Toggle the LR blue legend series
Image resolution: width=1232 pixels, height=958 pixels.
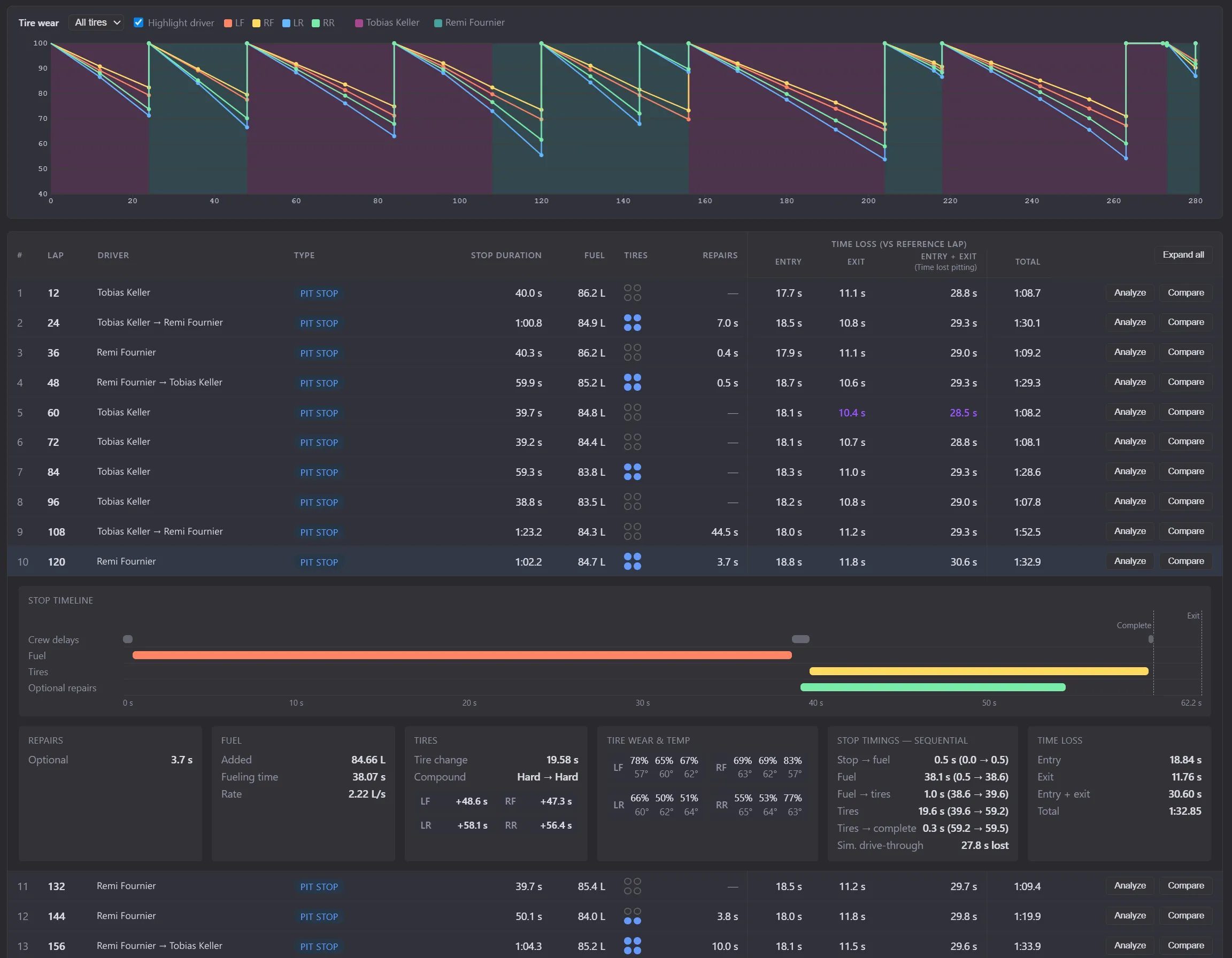[x=293, y=23]
